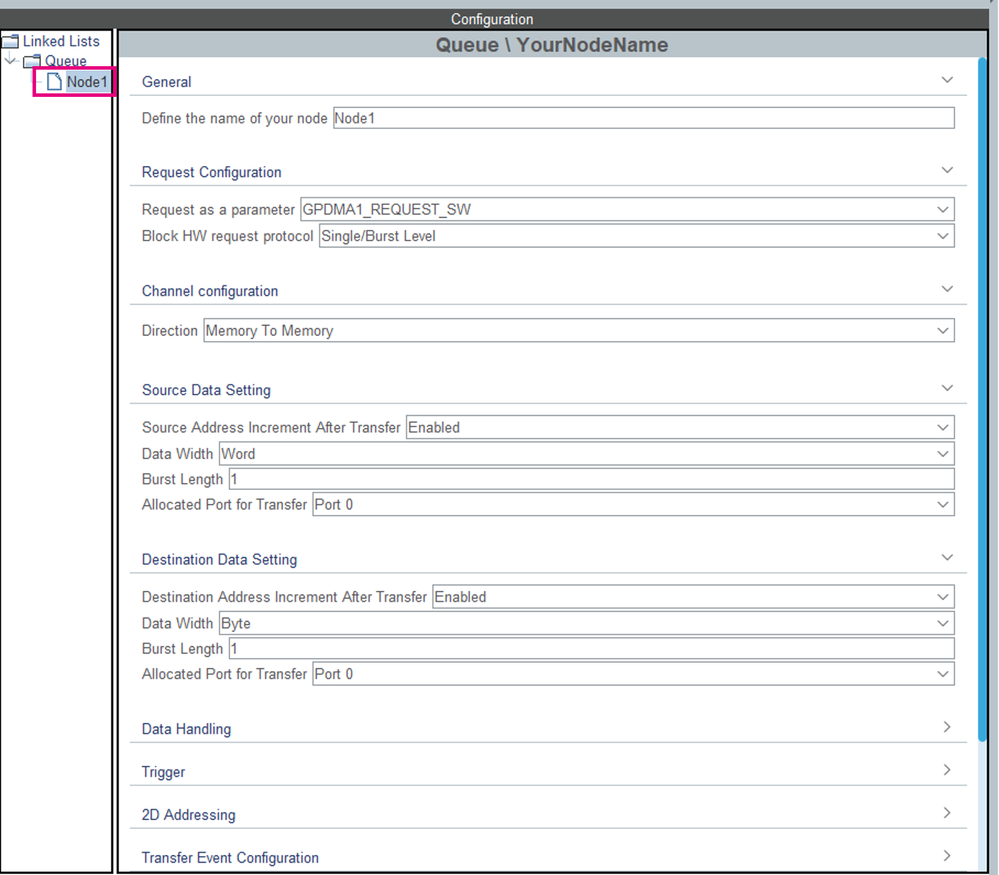
Task: Collapse the Source Data Setting chevron
Action: pos(947,388)
